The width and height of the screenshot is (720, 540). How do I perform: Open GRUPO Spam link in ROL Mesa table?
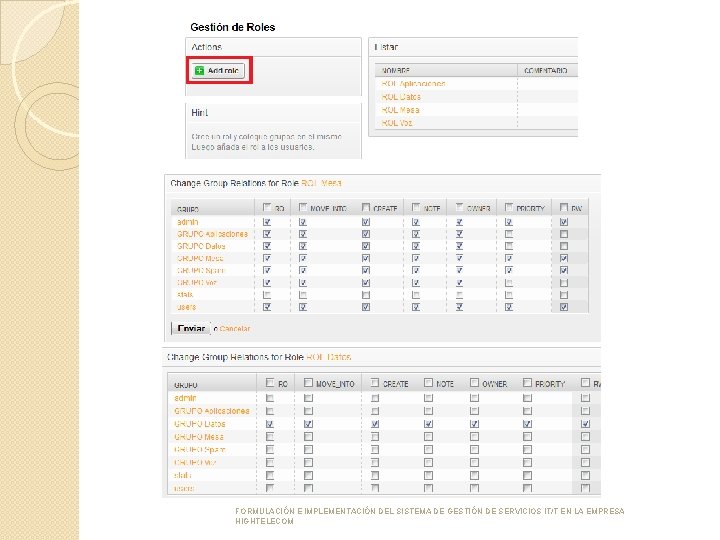coord(201,270)
